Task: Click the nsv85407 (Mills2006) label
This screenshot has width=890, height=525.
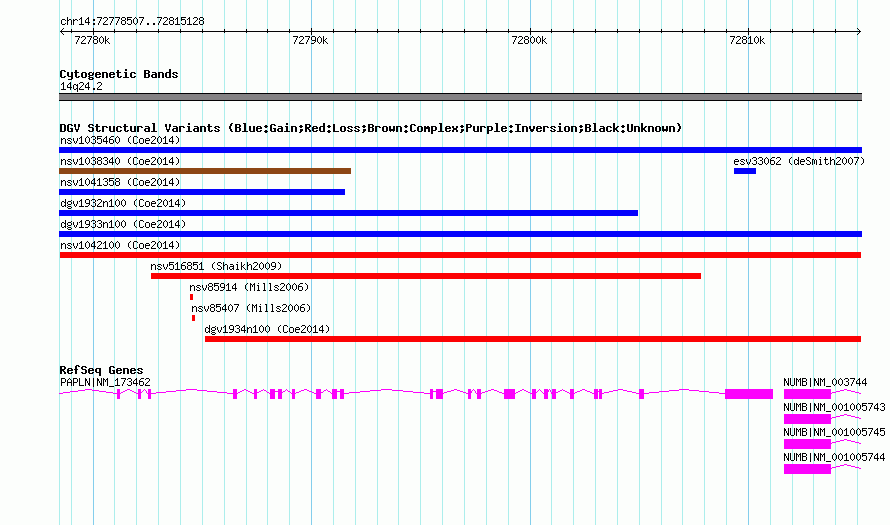Action: [251, 308]
